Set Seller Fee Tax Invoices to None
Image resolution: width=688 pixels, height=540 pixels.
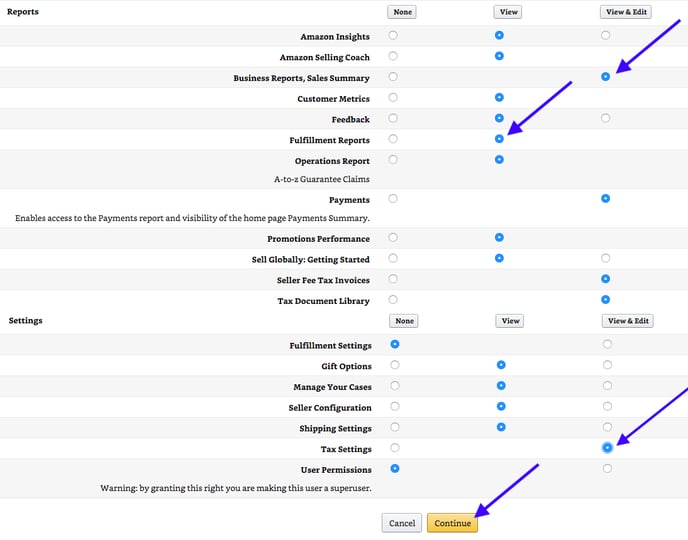[x=393, y=279]
